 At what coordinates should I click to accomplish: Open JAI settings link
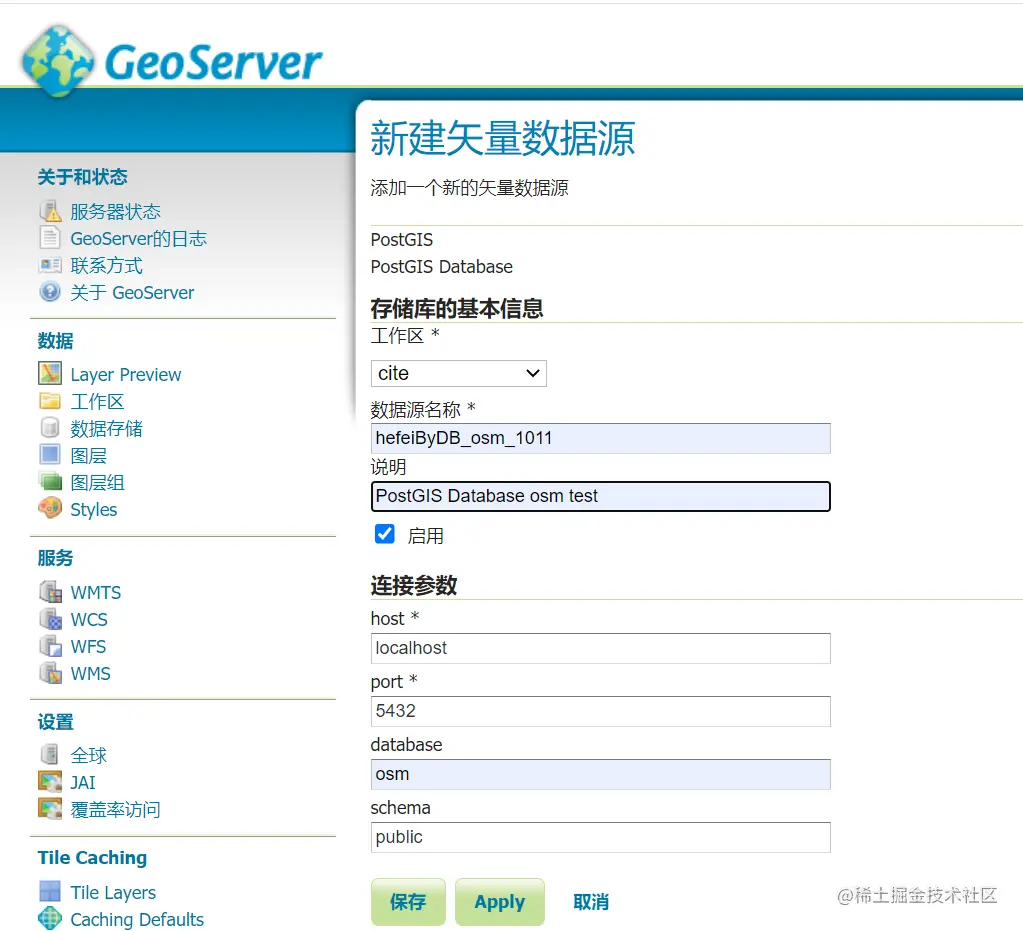click(x=82, y=782)
